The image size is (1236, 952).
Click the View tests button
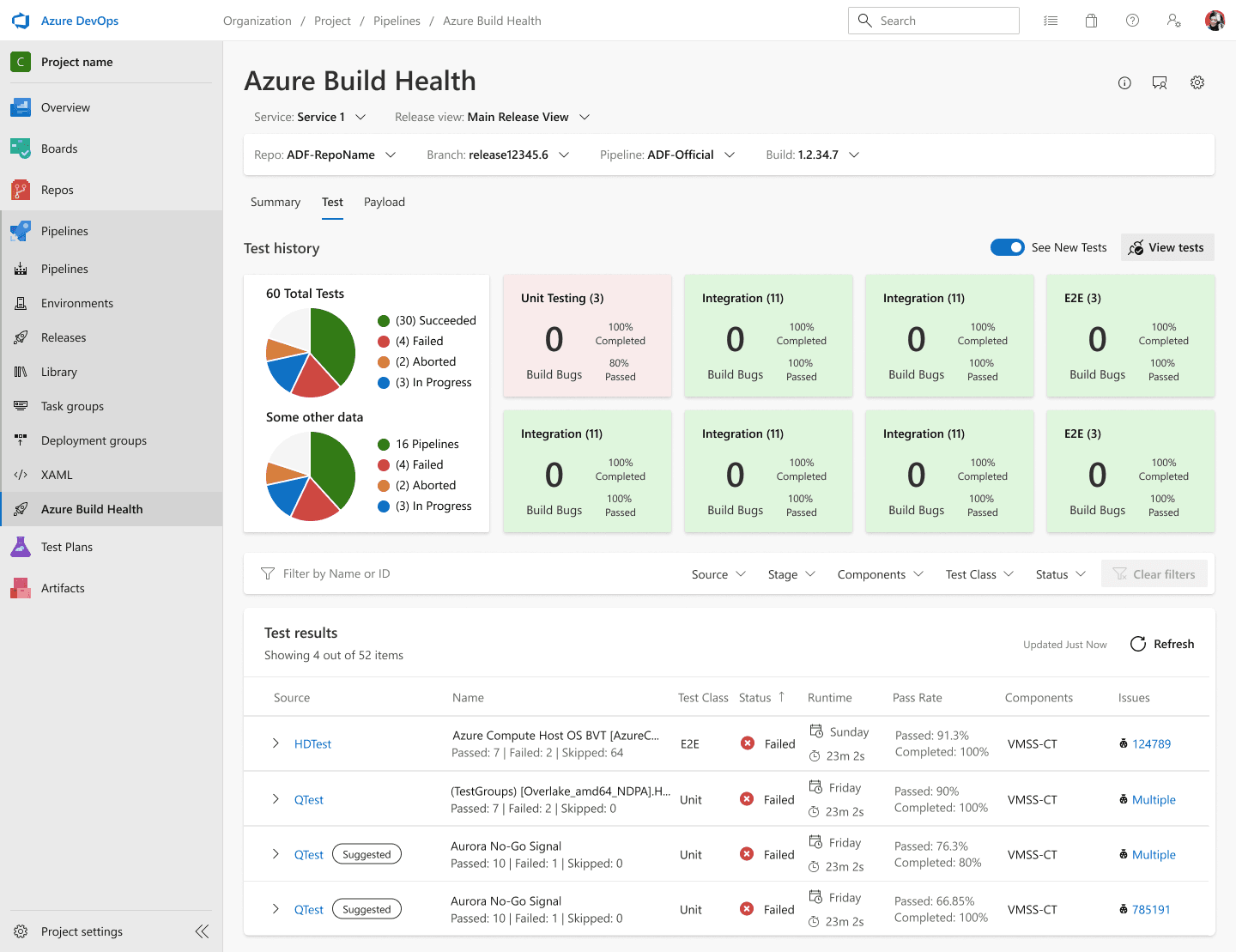[x=1167, y=247]
